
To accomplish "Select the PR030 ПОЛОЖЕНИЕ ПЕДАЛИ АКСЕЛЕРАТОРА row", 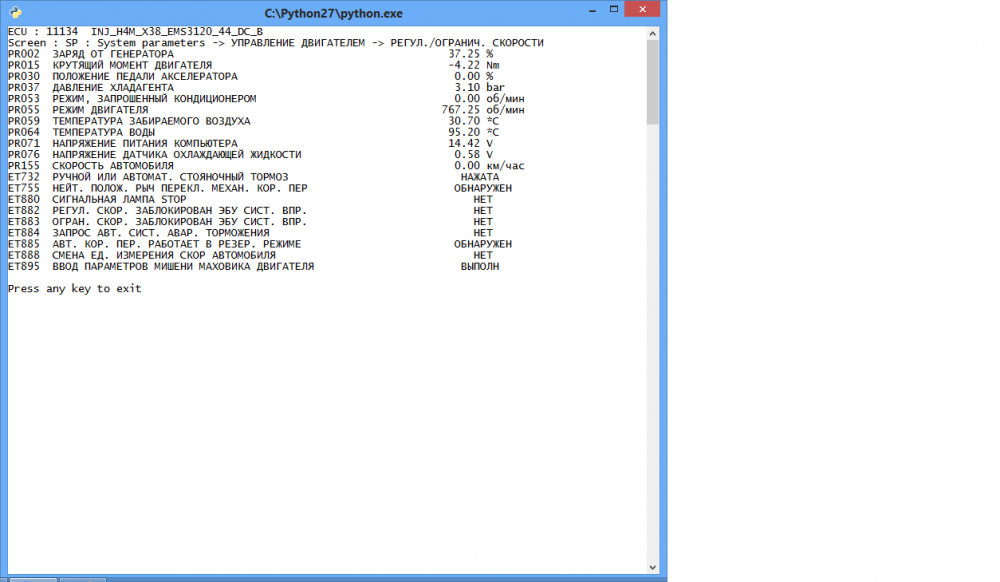I will click(x=250, y=76).
